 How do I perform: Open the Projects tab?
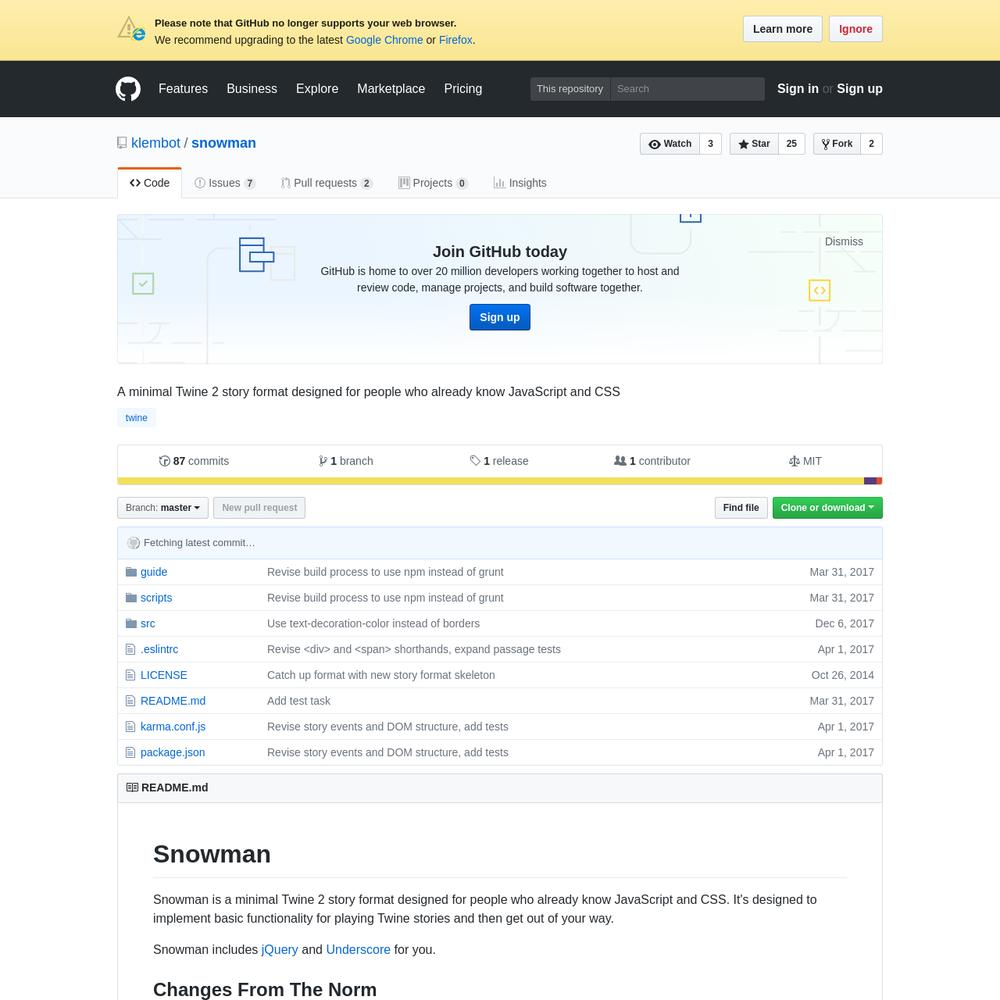(433, 183)
